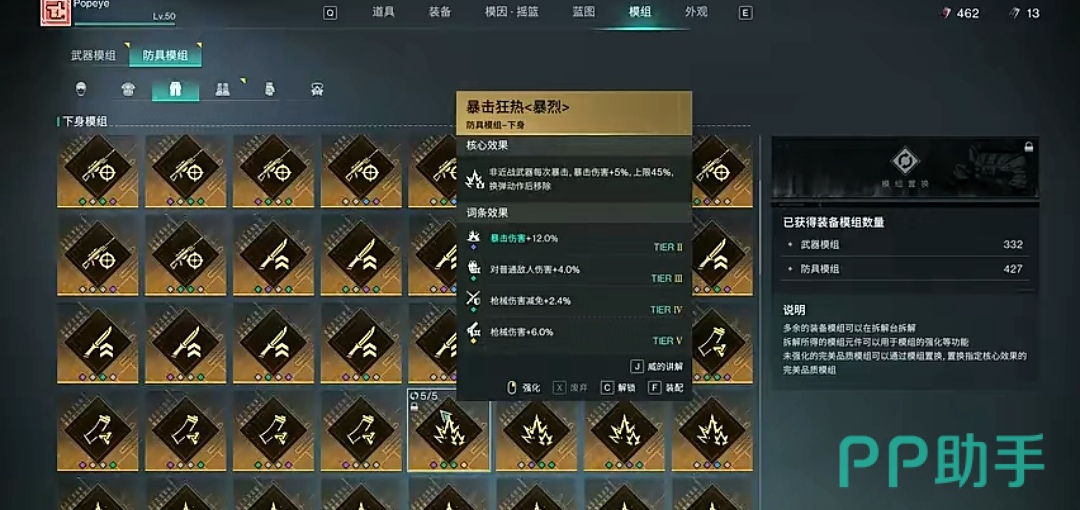
Task: Select the helmet slot filter icon
Action: pyautogui.click(x=81, y=89)
